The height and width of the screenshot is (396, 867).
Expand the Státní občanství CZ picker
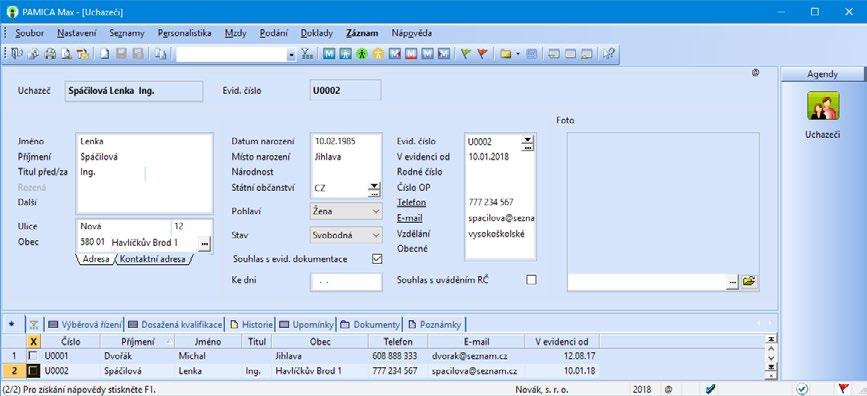pyautogui.click(x=374, y=190)
